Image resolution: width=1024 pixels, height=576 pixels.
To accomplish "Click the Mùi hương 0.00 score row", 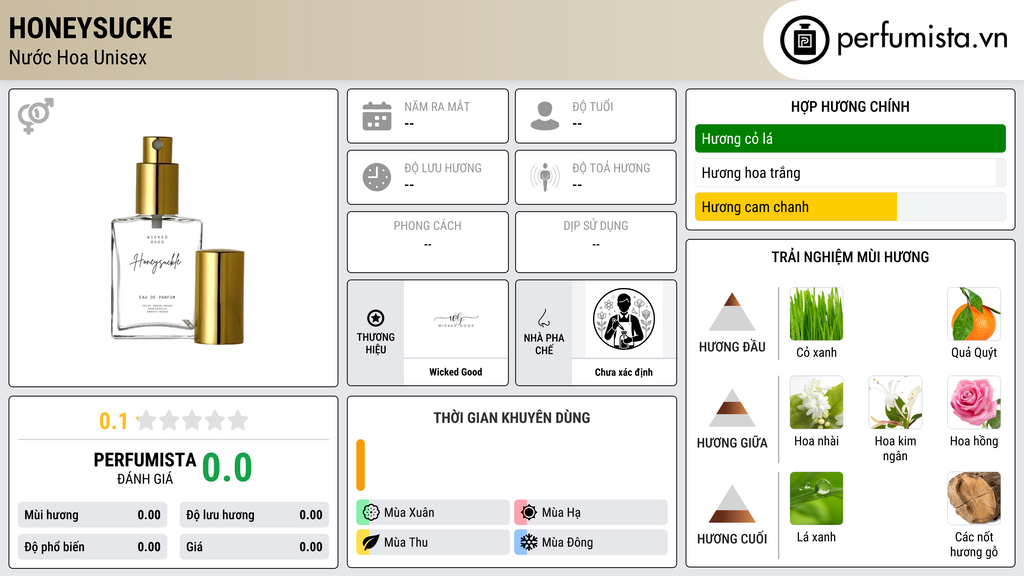I will point(93,515).
